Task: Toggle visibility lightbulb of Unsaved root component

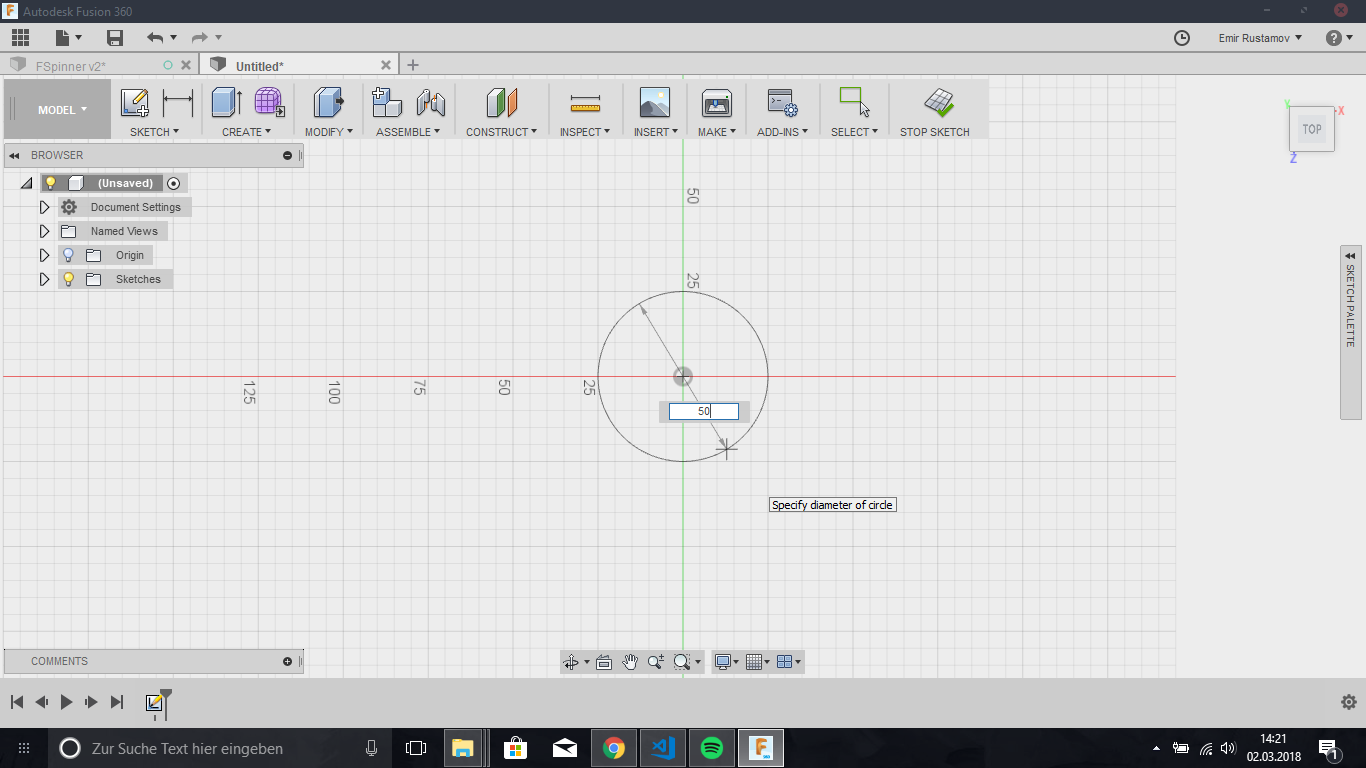Action: point(50,183)
